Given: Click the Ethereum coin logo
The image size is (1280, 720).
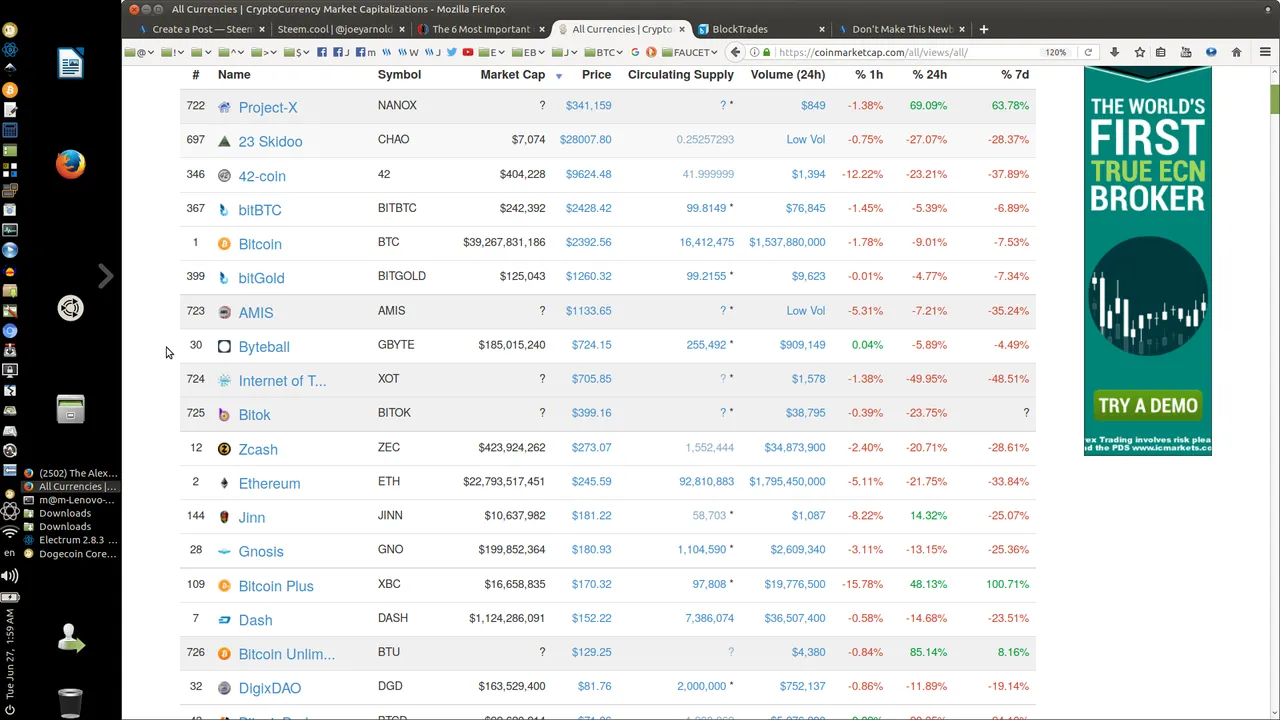Looking at the screenshot, I should point(224,483).
